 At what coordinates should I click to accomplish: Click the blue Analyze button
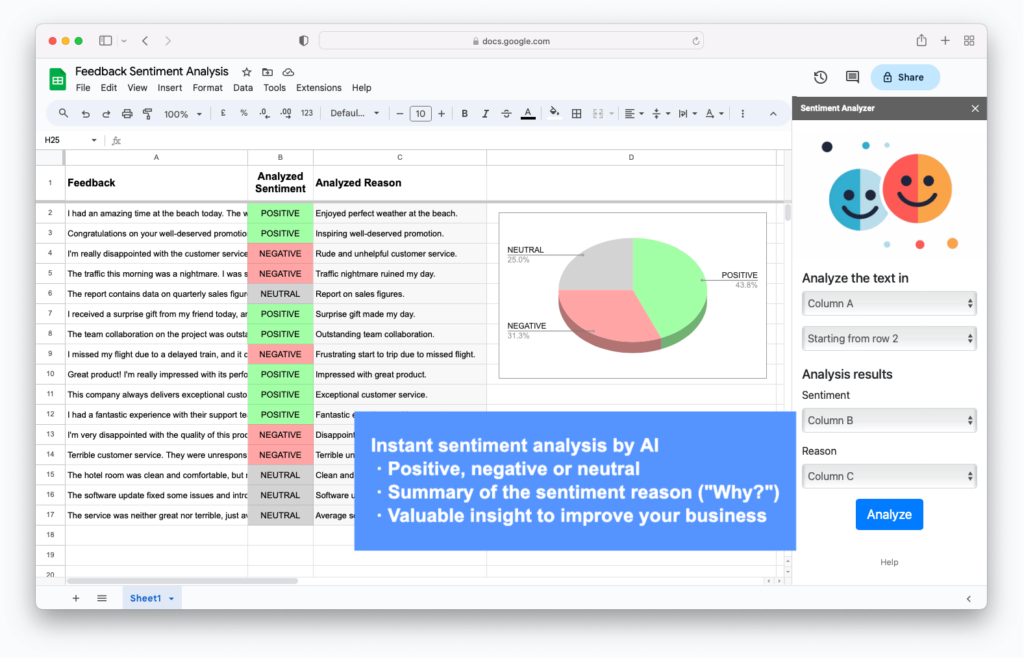(889, 514)
